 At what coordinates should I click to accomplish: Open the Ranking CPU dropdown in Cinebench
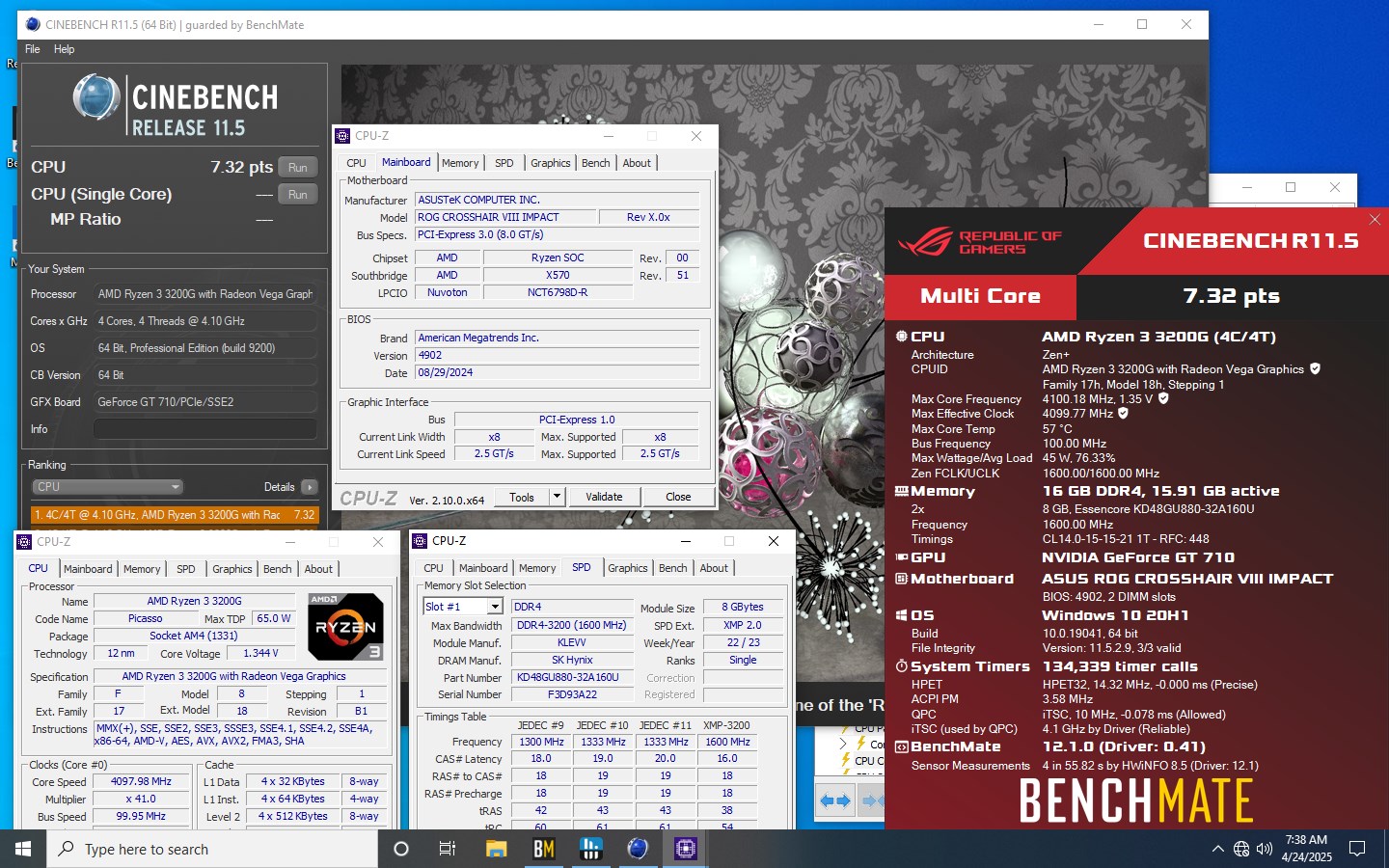[x=107, y=487]
